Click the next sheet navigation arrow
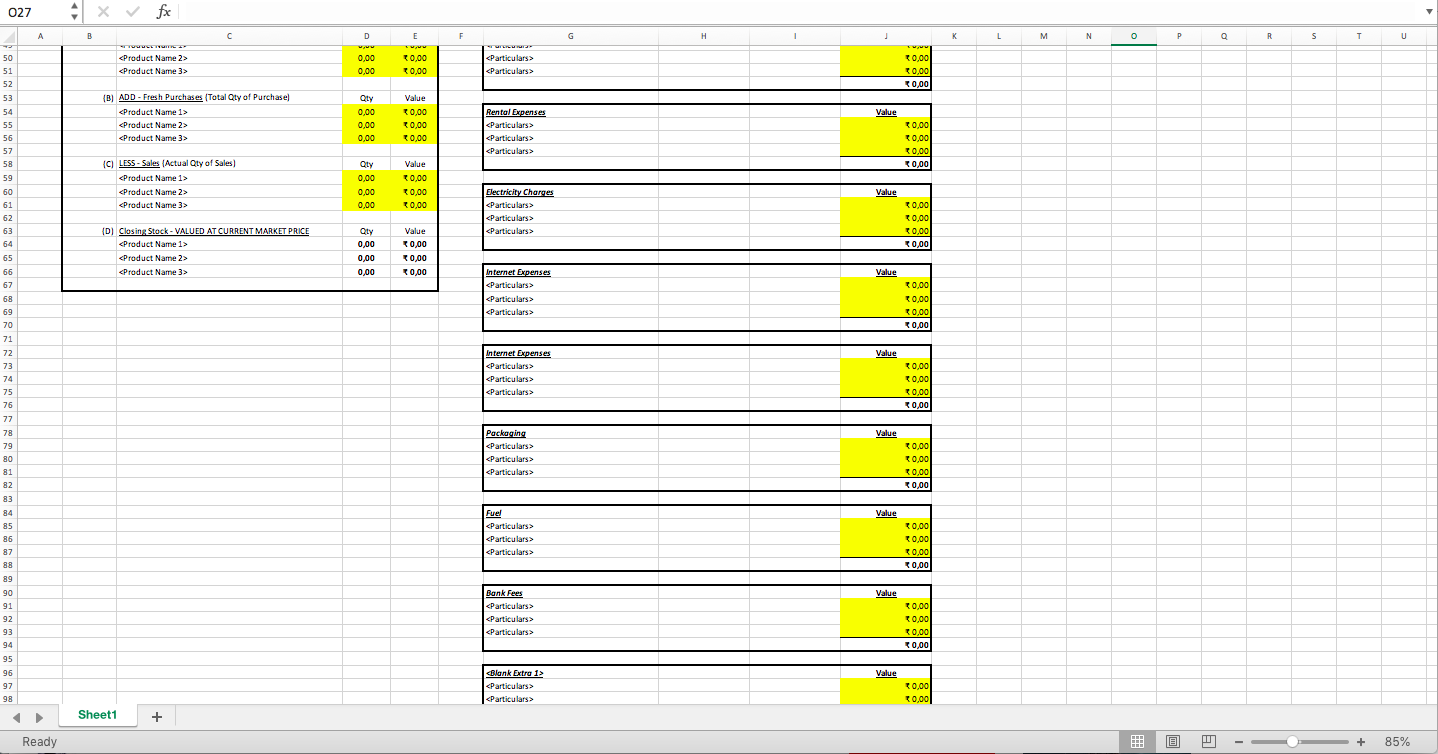The height and width of the screenshot is (754, 1438). coord(39,715)
